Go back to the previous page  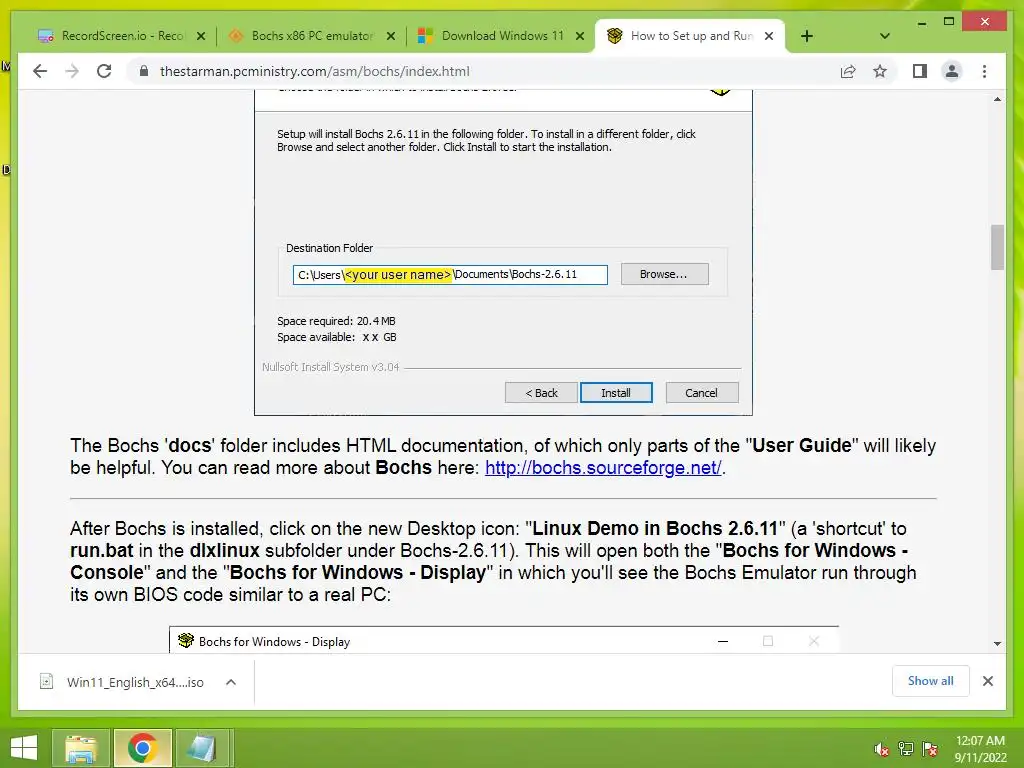40,71
